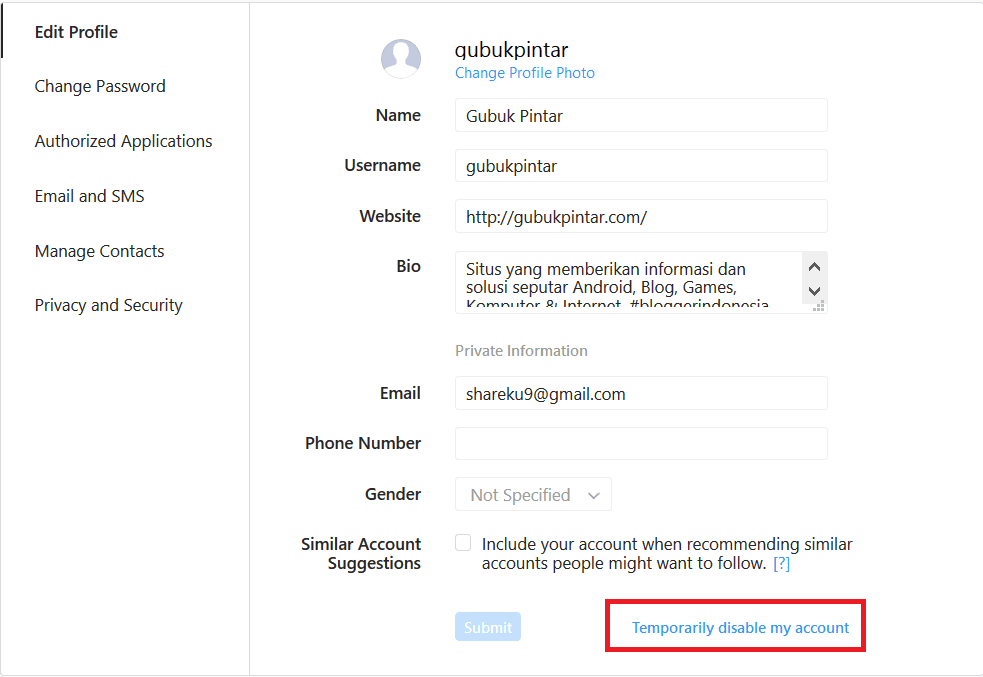Click the profile avatar picture
This screenshot has width=983, height=677.
coord(401,59)
